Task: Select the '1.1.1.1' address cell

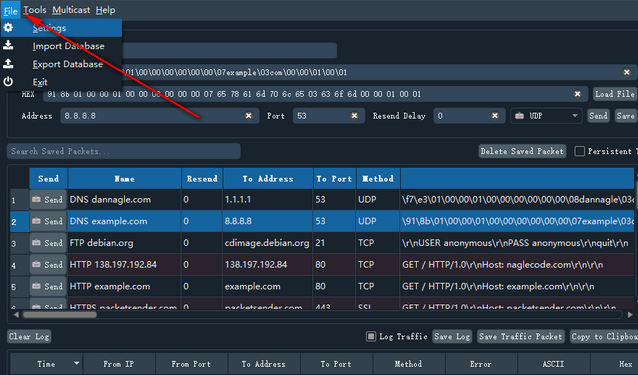Action: click(x=267, y=199)
